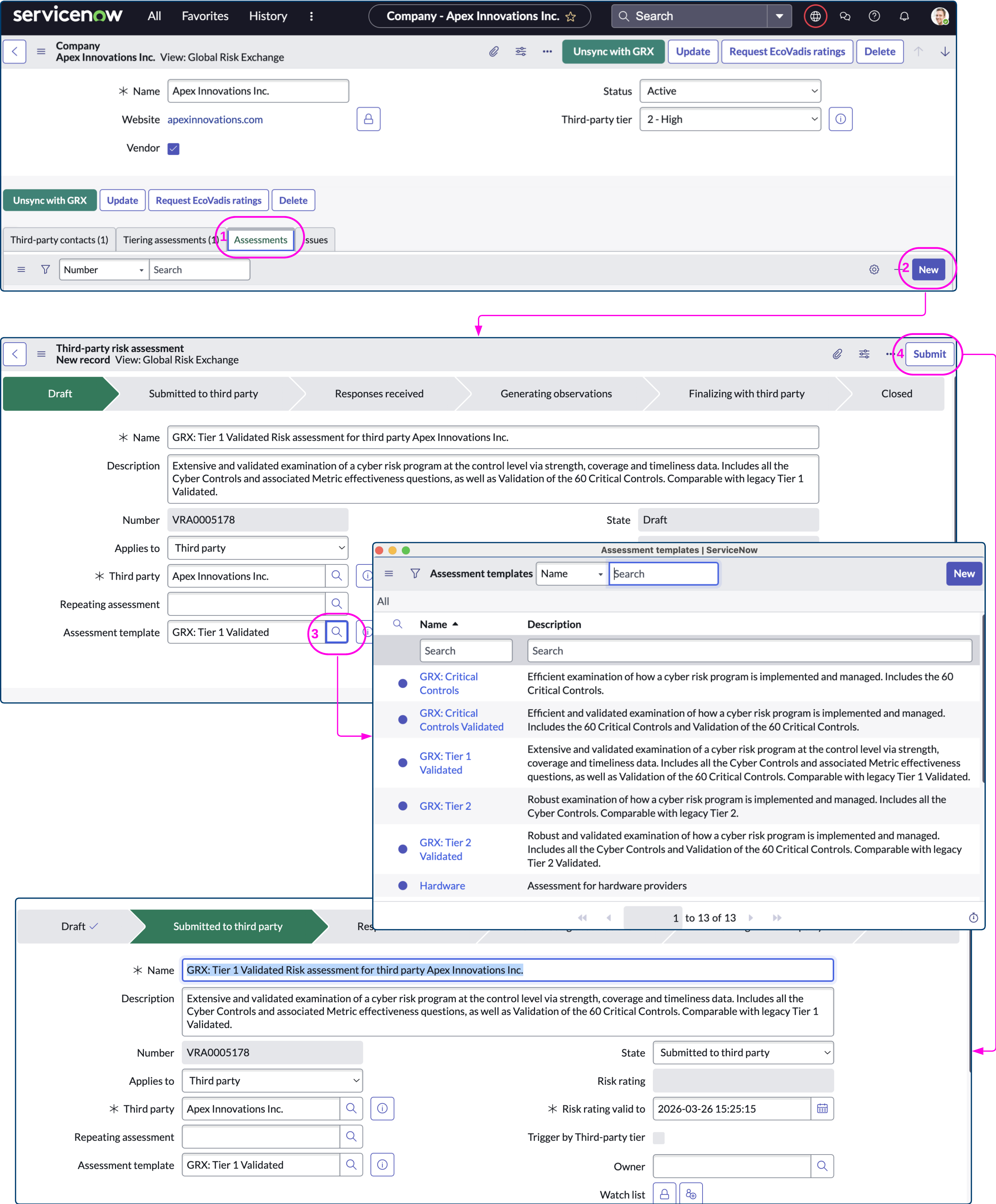Toggle the Trigger by Third-party tier checkbox
996x1204 pixels.
659,1137
